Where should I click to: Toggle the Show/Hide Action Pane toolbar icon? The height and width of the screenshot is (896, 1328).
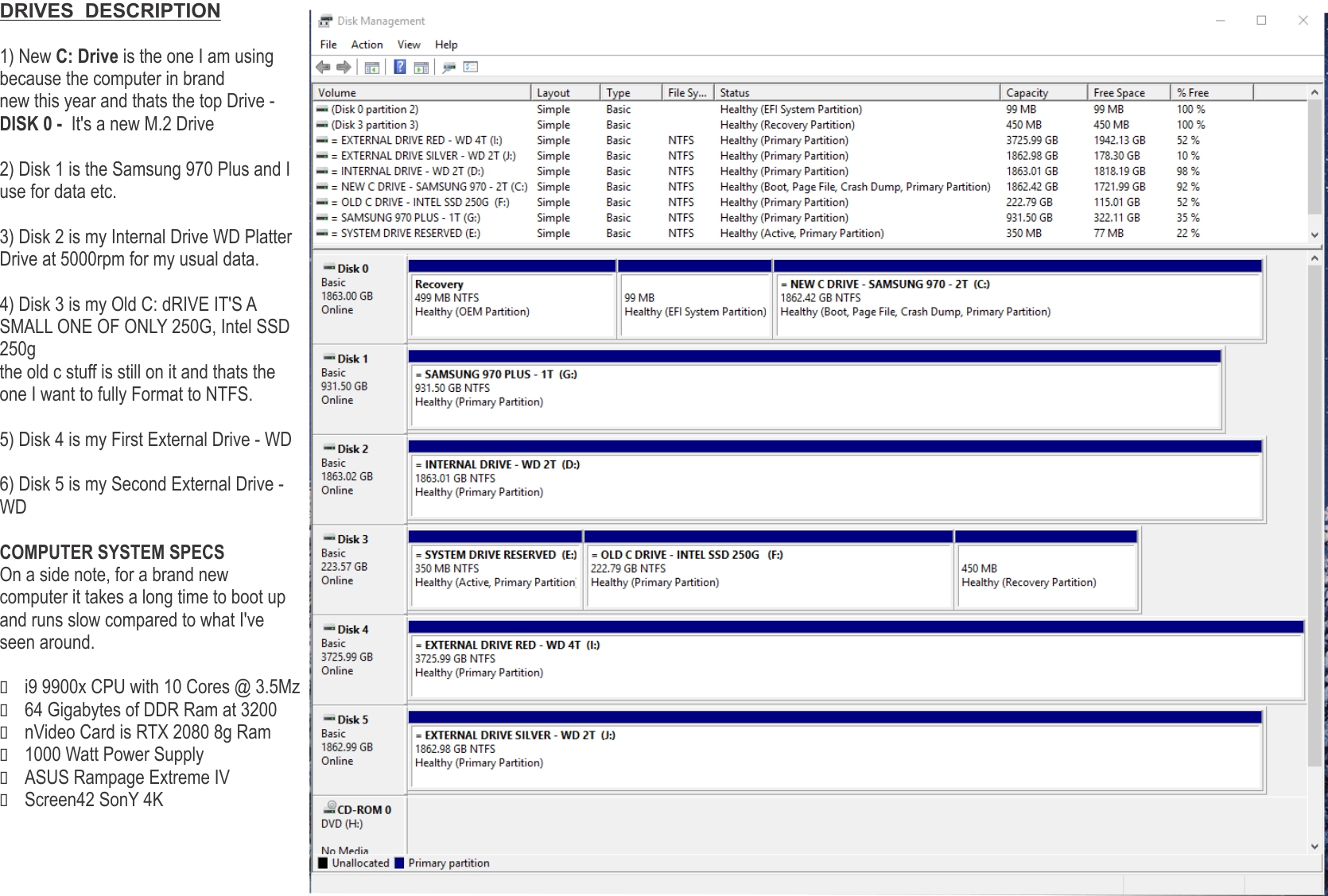pos(421,68)
